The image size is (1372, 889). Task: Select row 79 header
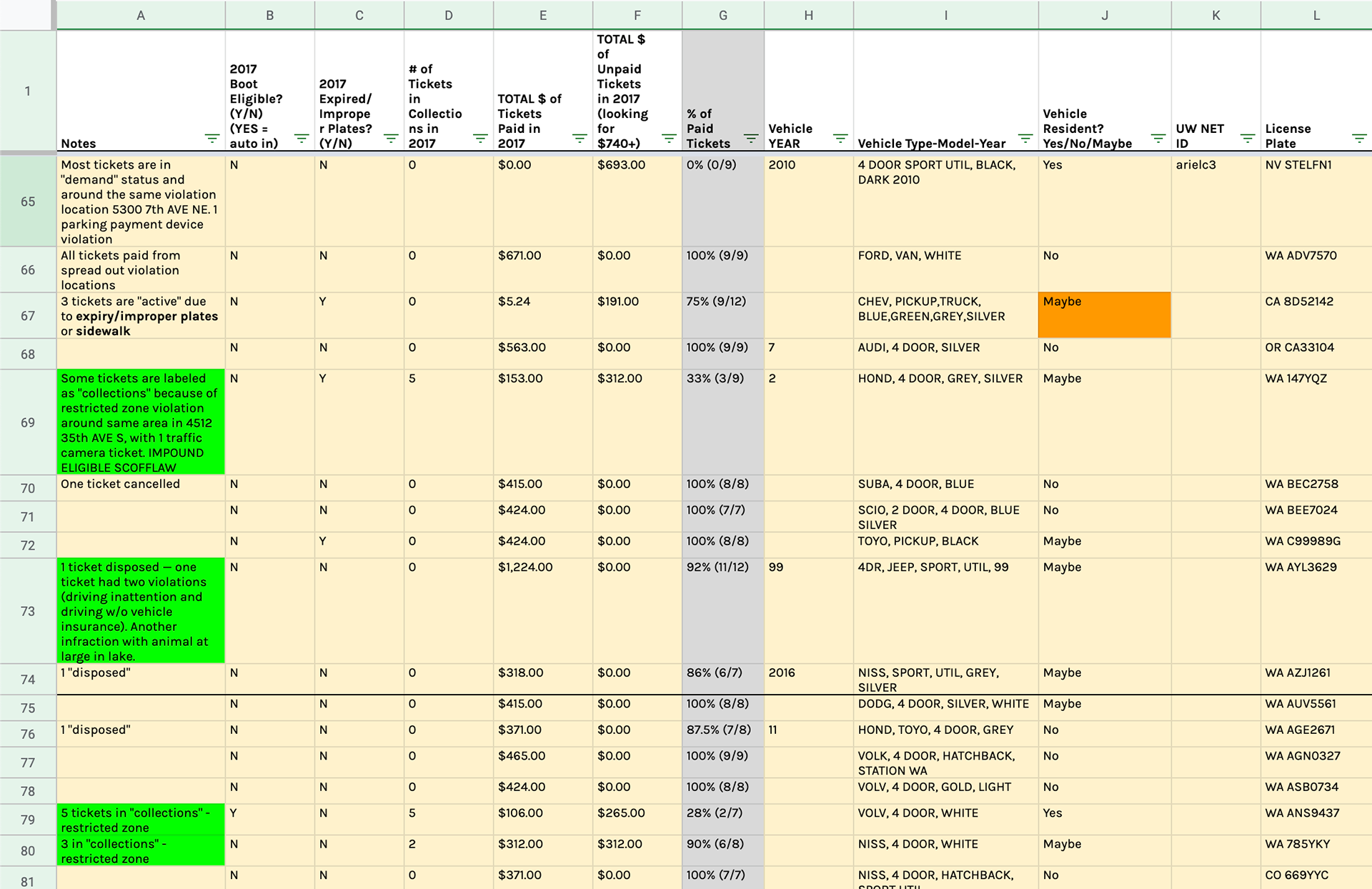(x=28, y=820)
